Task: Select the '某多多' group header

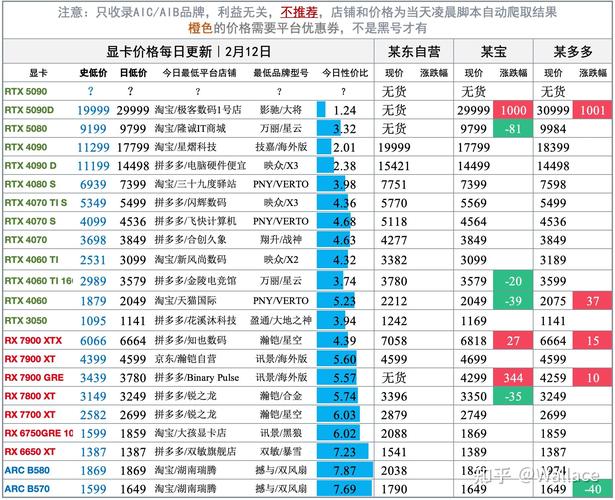Action: point(573,51)
